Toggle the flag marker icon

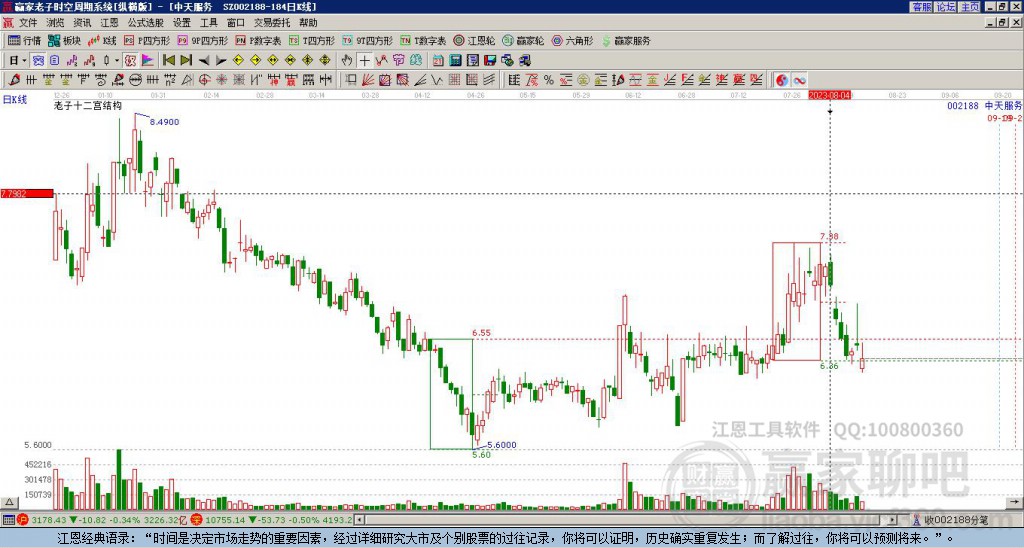(148, 61)
